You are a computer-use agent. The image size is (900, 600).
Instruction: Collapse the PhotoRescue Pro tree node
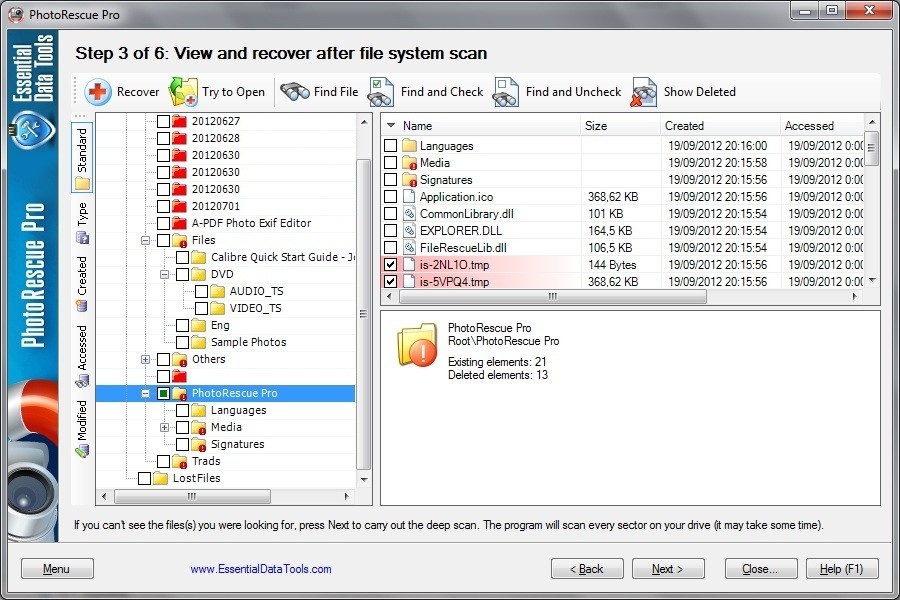146,393
